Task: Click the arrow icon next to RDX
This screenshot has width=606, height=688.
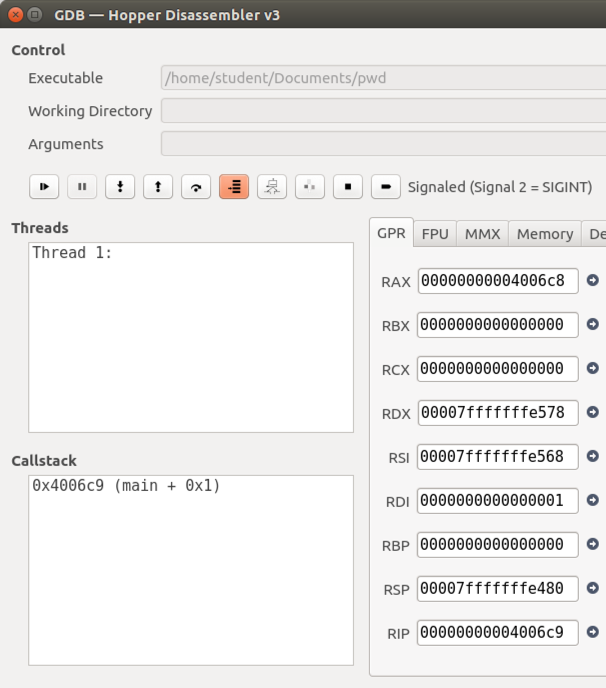Action: point(592,412)
